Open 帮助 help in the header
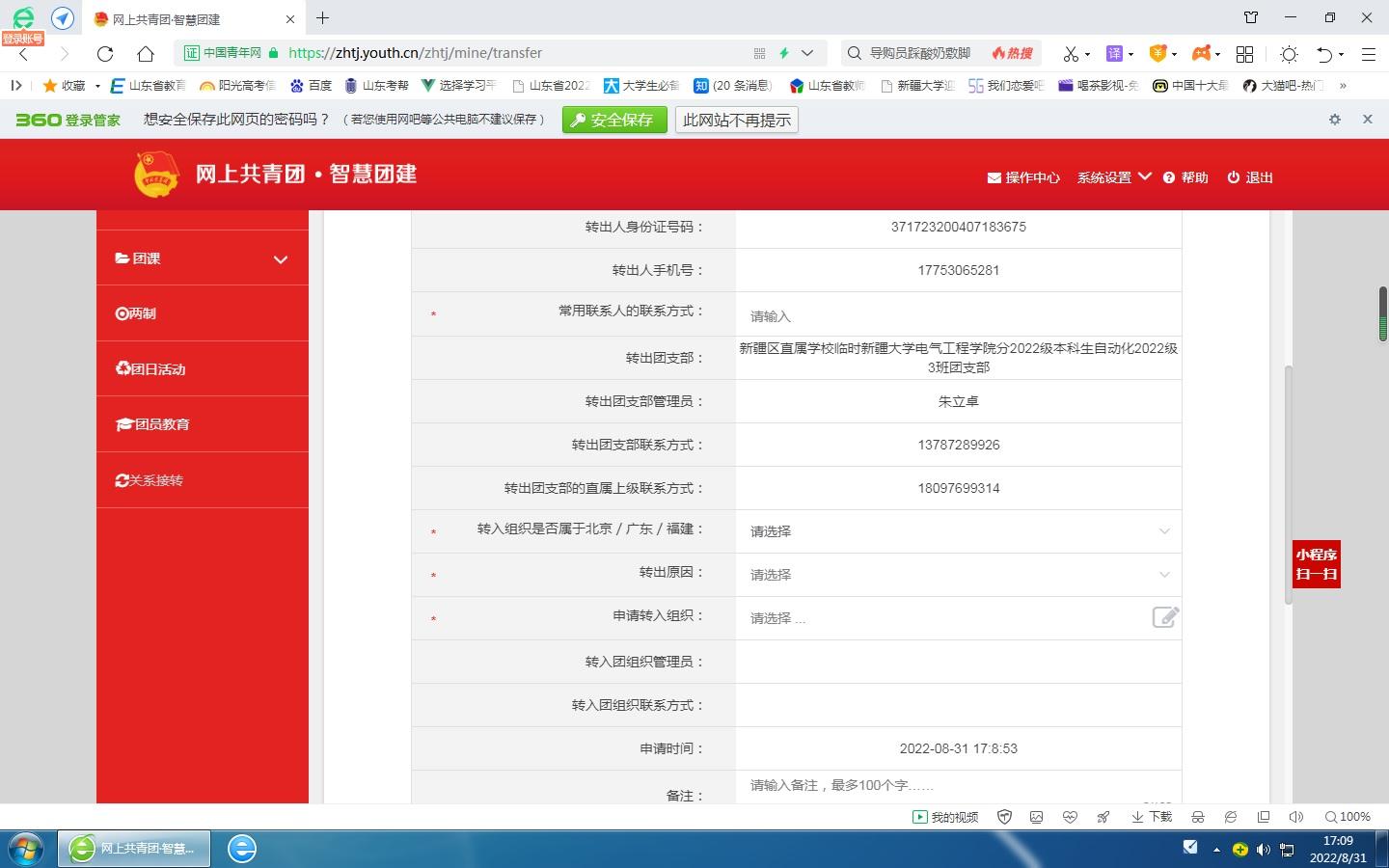Viewport: 1389px width, 868px height. [1185, 177]
